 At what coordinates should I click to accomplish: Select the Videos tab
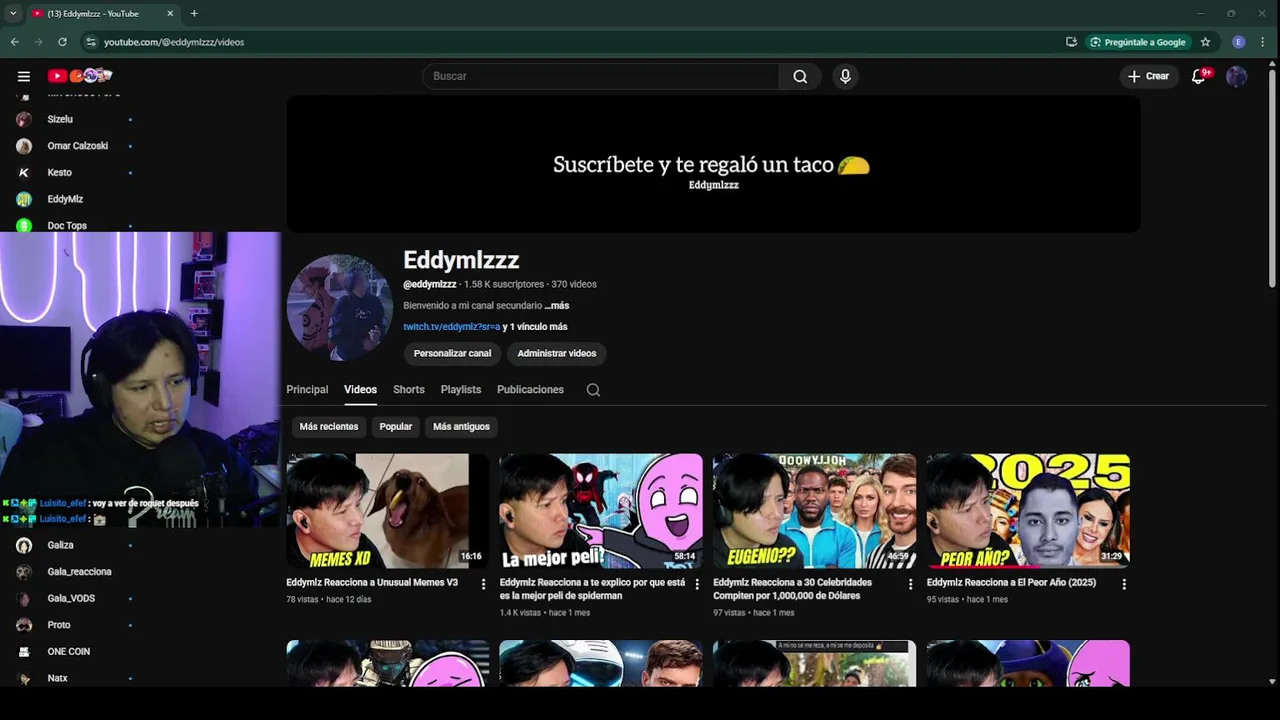[x=360, y=390]
